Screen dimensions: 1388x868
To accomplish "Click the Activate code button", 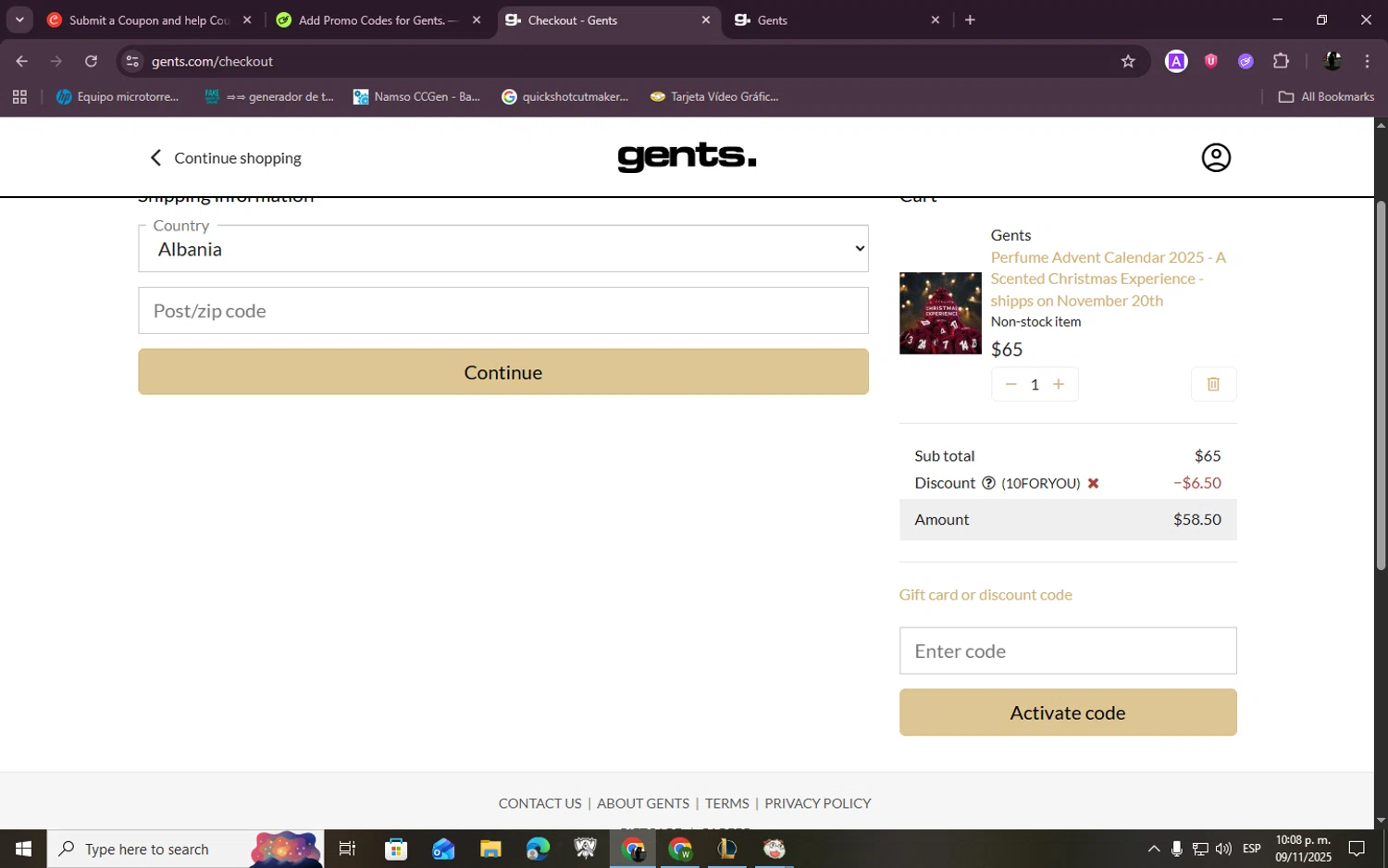I will [1068, 713].
